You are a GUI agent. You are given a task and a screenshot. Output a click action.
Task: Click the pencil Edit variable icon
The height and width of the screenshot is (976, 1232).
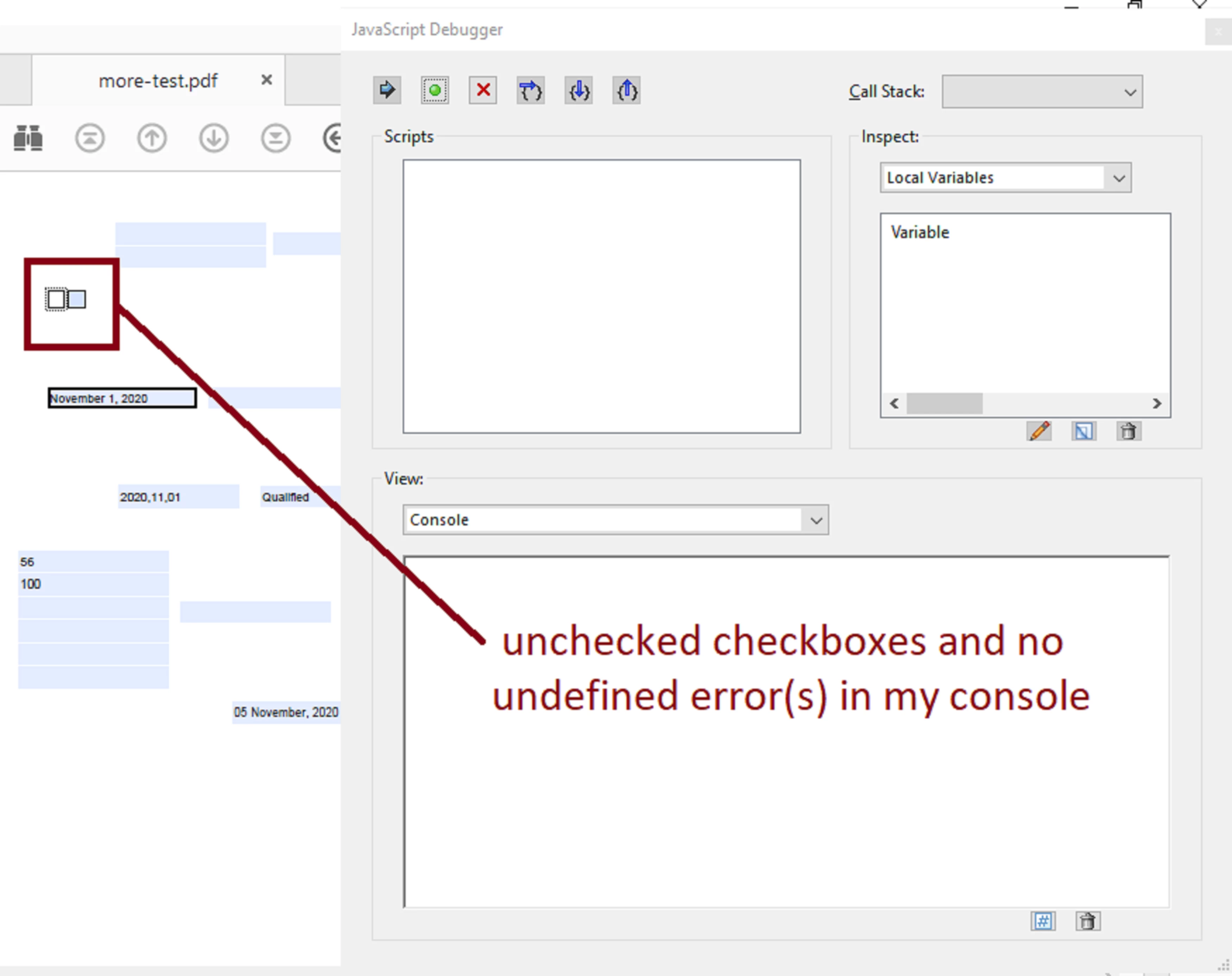pyautogui.click(x=1039, y=431)
